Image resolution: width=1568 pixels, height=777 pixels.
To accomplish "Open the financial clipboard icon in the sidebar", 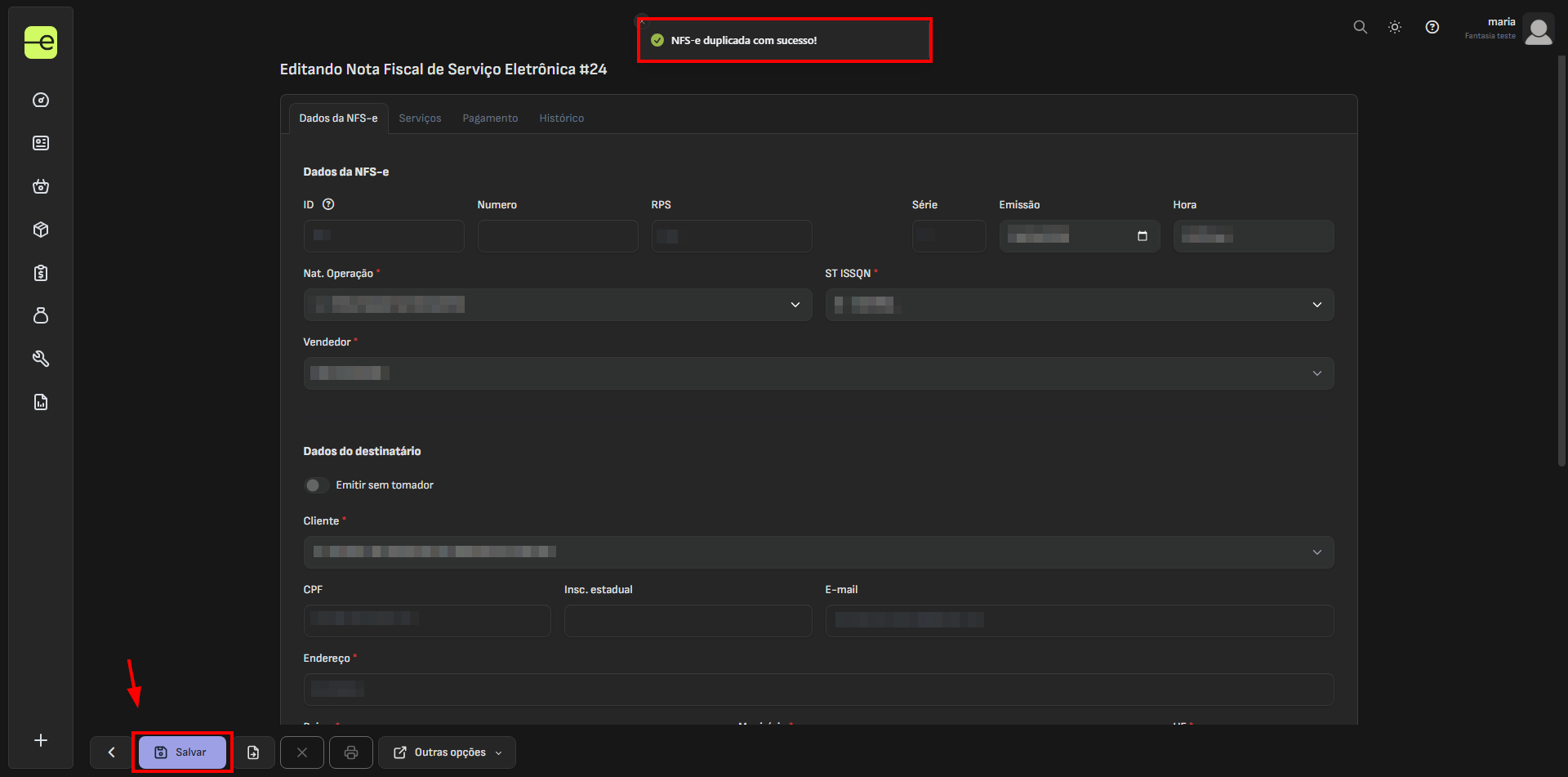I will [x=41, y=273].
